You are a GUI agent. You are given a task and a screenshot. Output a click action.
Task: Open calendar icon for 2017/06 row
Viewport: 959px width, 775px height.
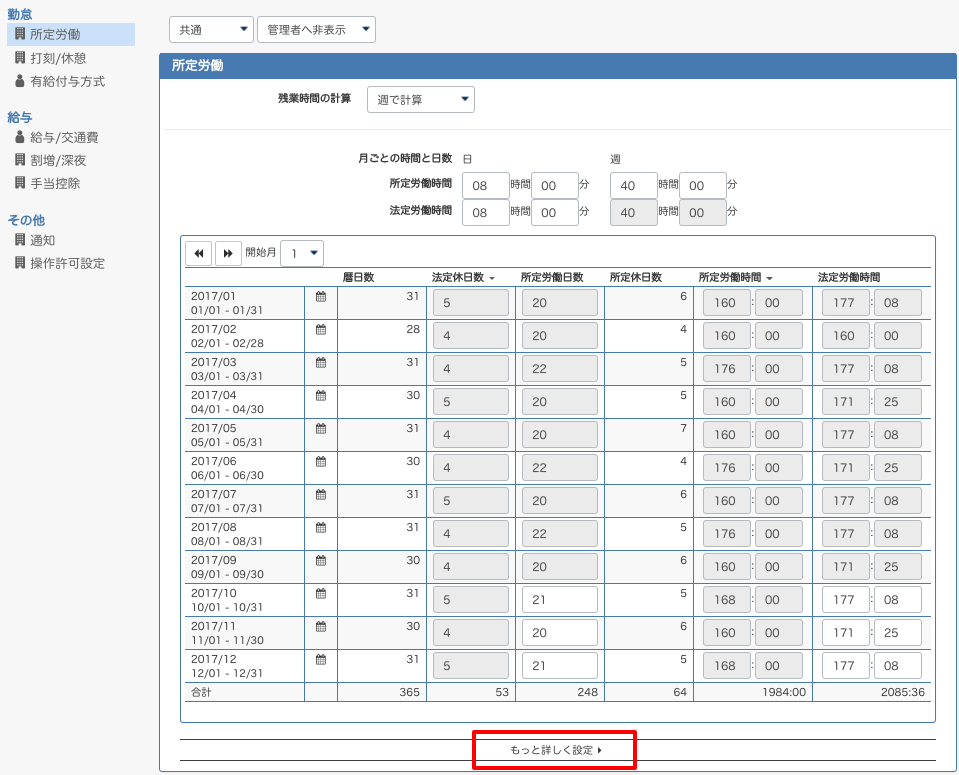point(320,462)
